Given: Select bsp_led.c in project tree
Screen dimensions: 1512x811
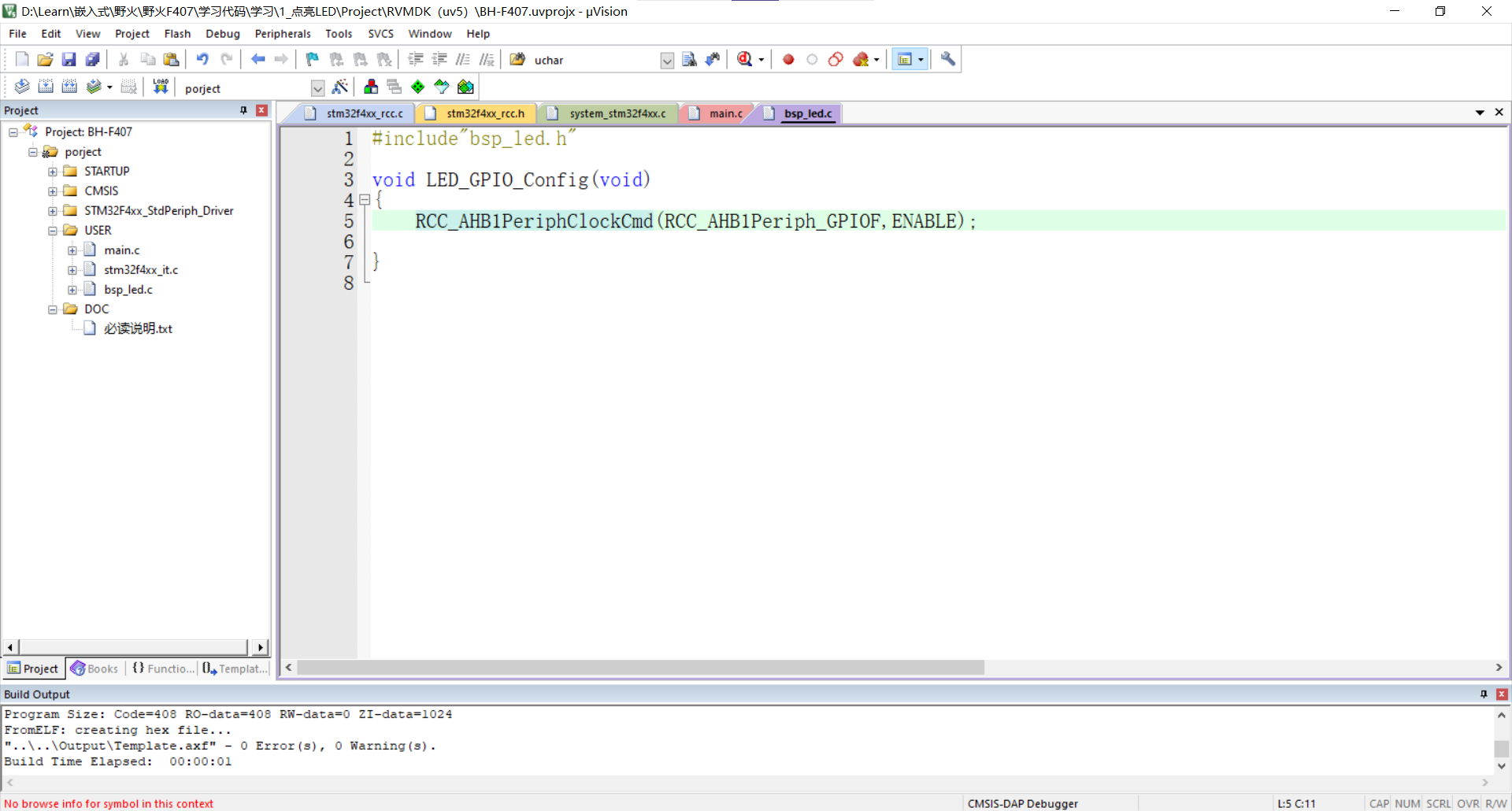Looking at the screenshot, I should click(x=128, y=290).
